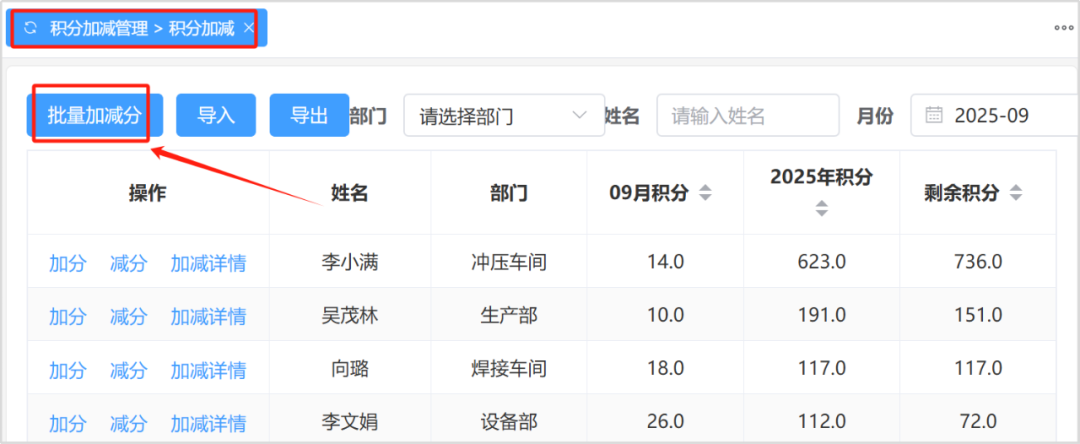Sort by 2025年积分 column arrows
This screenshot has height=444, width=1080.
[822, 208]
